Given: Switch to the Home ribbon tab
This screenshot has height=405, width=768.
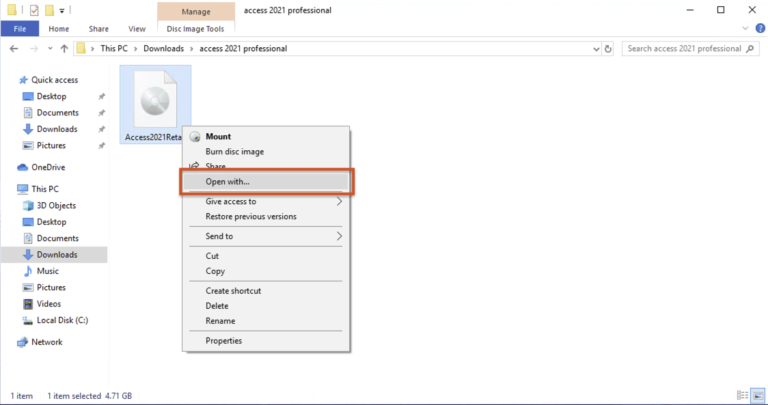Looking at the screenshot, I should (x=59, y=29).
